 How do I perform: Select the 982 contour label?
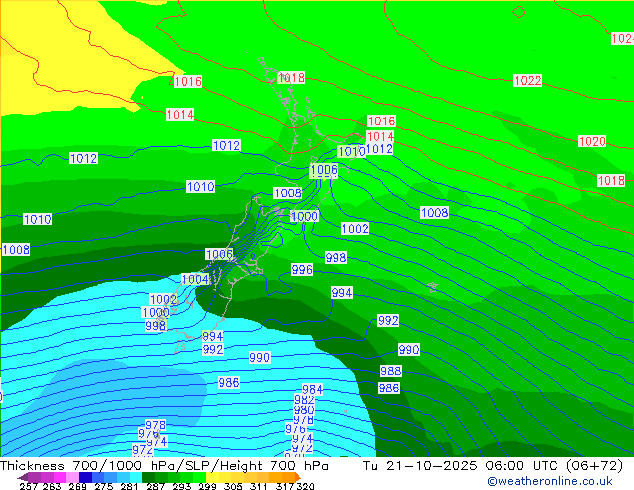304,400
